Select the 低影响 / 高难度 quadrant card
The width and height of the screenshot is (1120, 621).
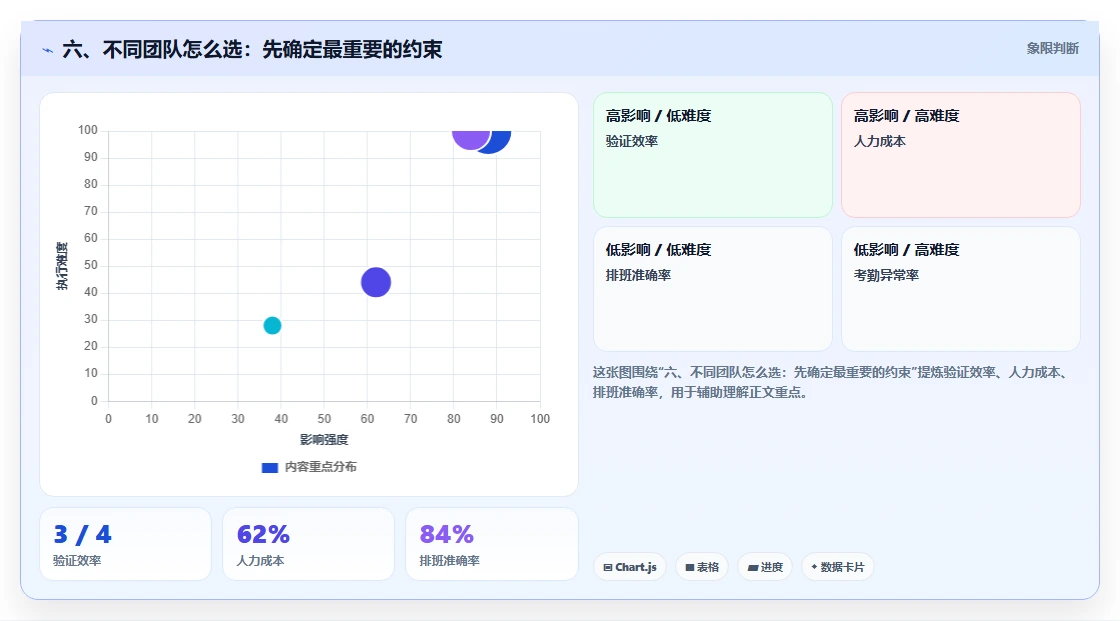click(961, 289)
